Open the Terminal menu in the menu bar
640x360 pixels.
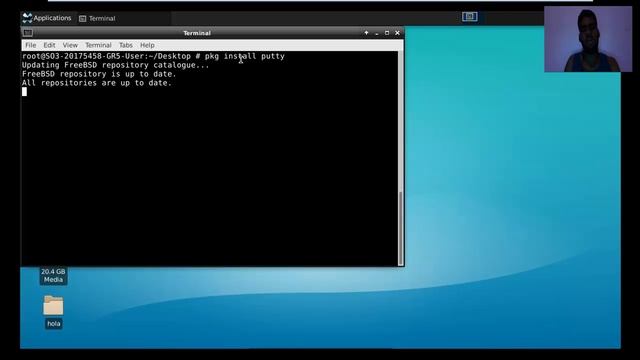pos(98,45)
